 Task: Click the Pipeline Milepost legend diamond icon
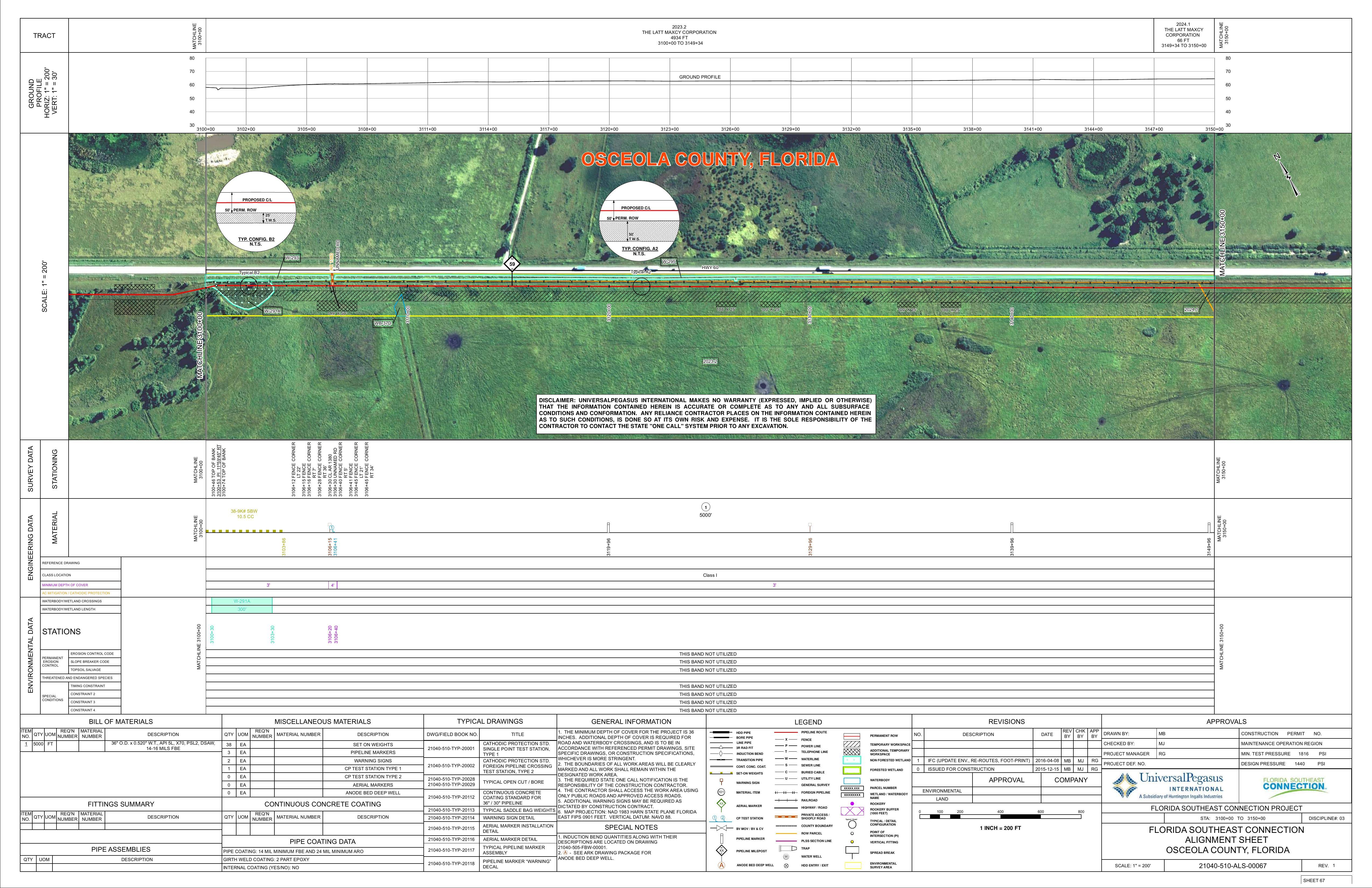(x=721, y=851)
